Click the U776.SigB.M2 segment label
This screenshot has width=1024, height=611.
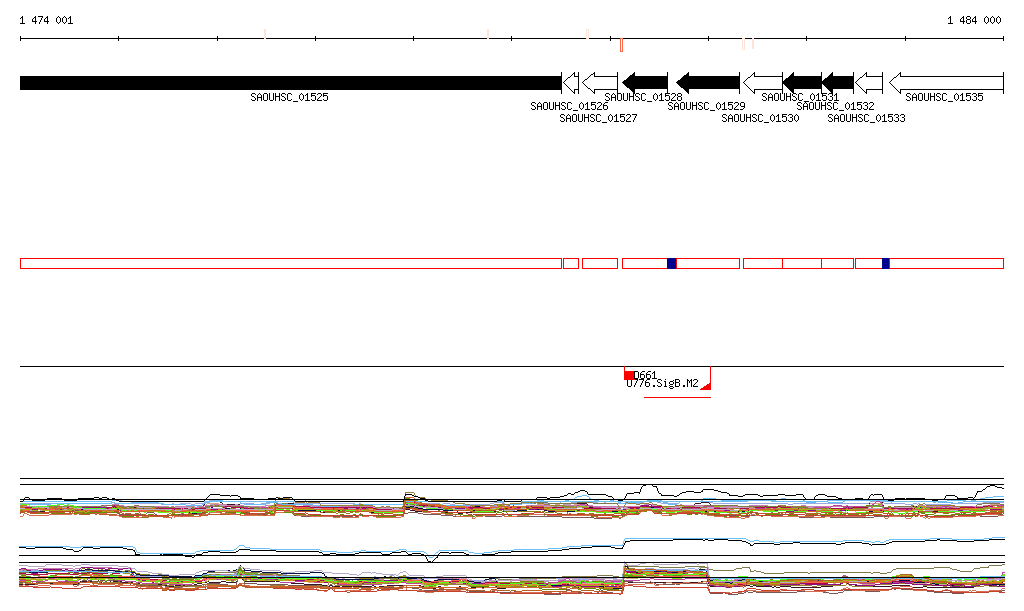[x=662, y=384]
